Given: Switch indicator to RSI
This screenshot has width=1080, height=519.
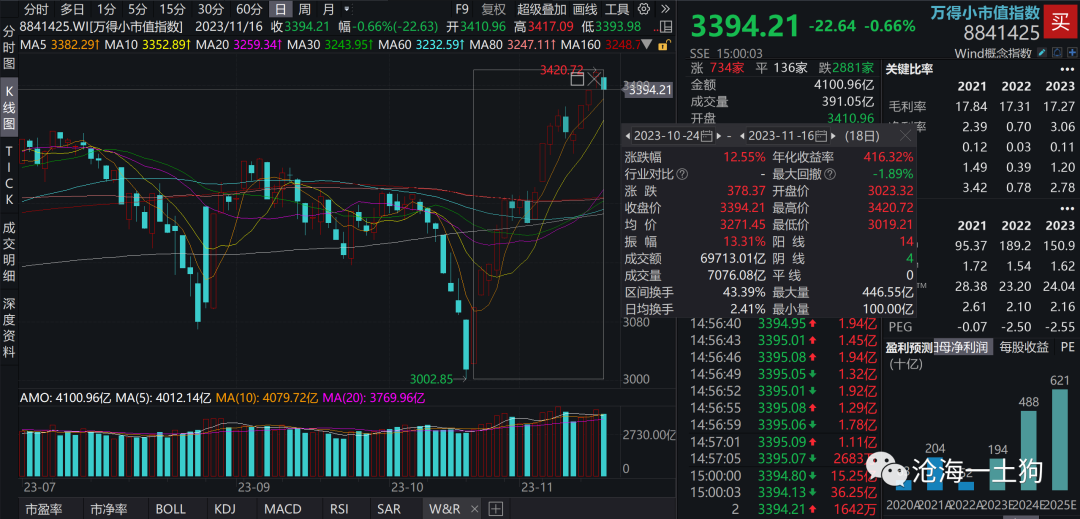Looking at the screenshot, I should (x=338, y=509).
